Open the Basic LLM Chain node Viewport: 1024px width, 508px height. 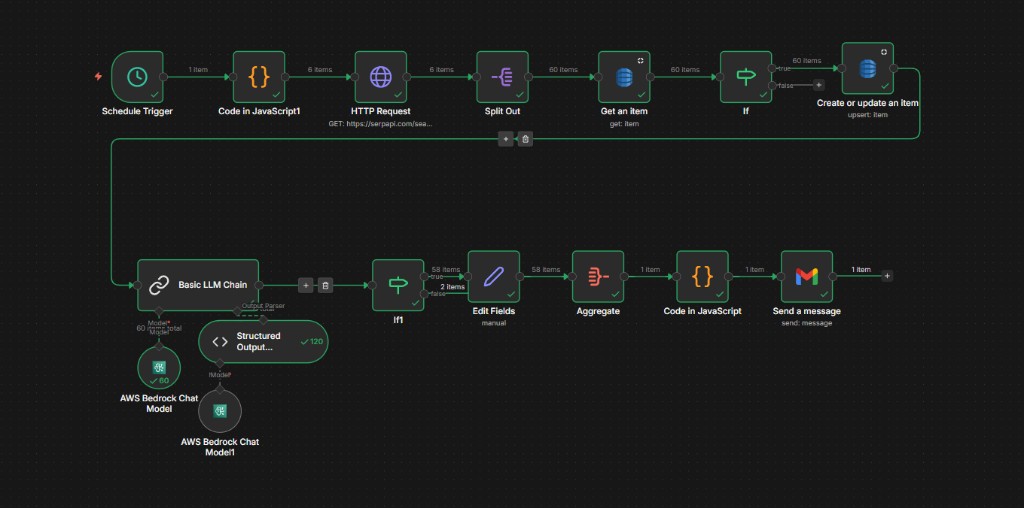click(198, 285)
